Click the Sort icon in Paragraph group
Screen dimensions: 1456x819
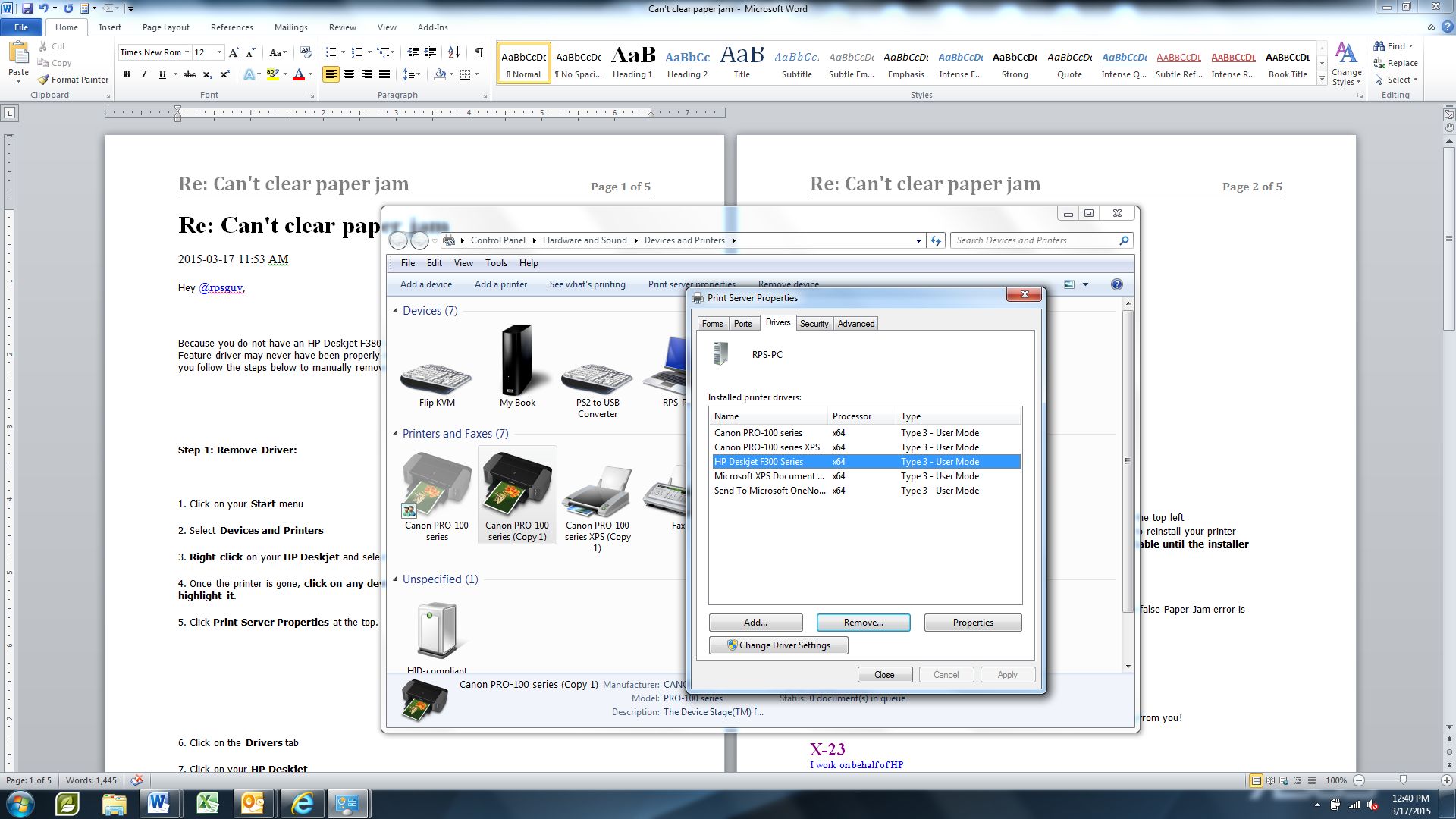(x=453, y=52)
